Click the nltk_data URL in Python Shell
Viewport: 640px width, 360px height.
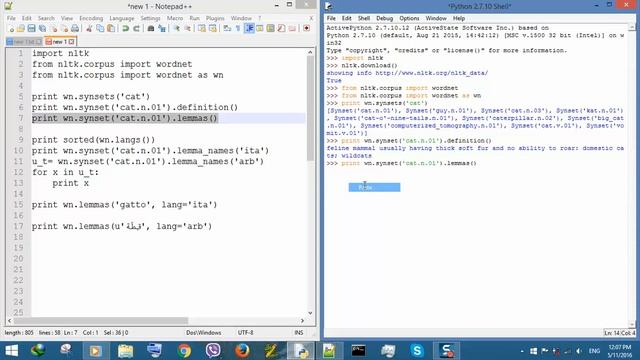[x=431, y=73]
